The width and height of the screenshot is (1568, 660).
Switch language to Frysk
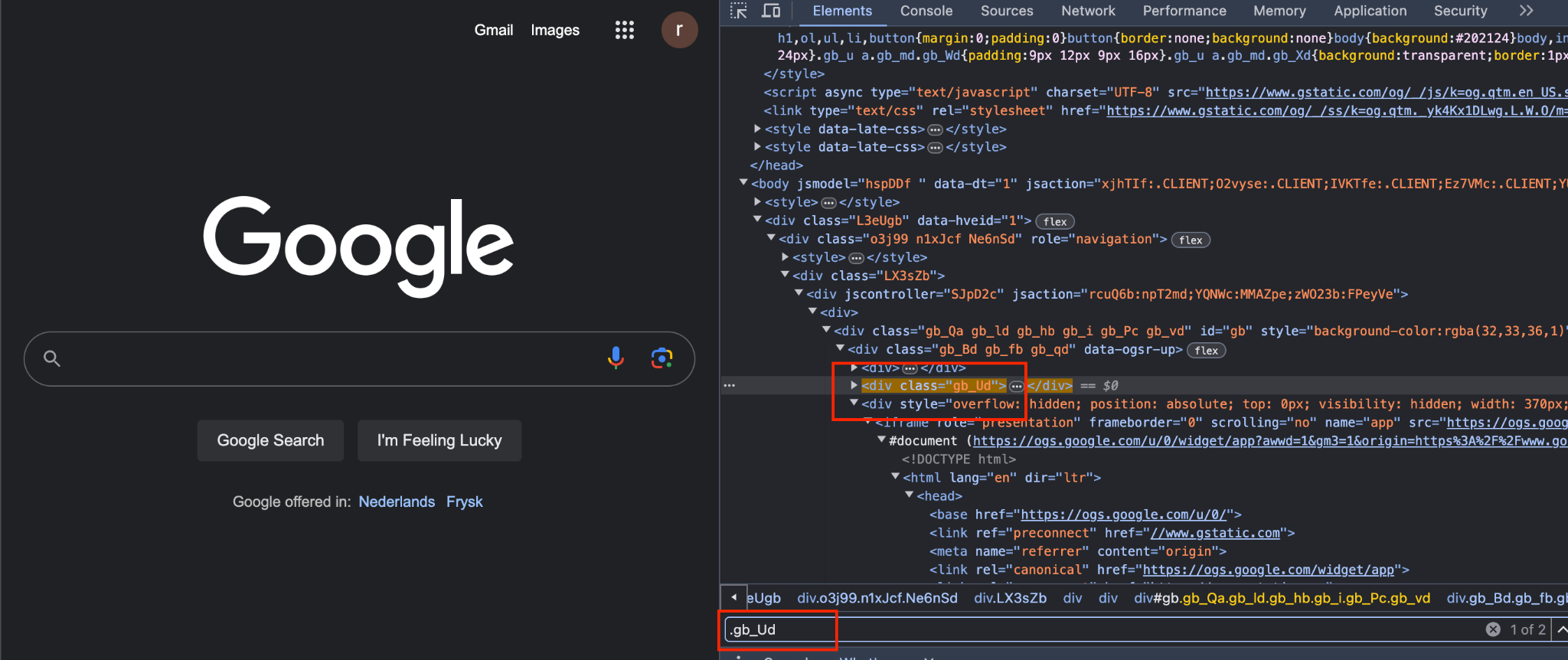pyautogui.click(x=465, y=502)
